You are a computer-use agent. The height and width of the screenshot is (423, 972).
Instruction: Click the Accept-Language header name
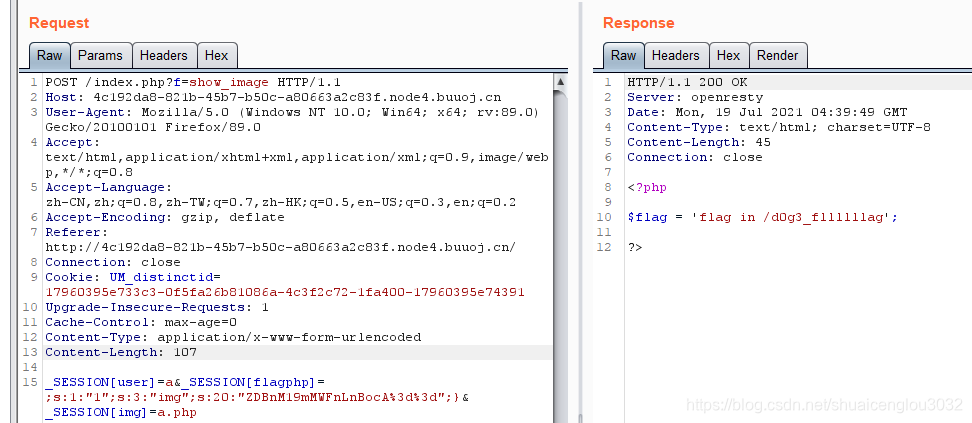click(108, 187)
